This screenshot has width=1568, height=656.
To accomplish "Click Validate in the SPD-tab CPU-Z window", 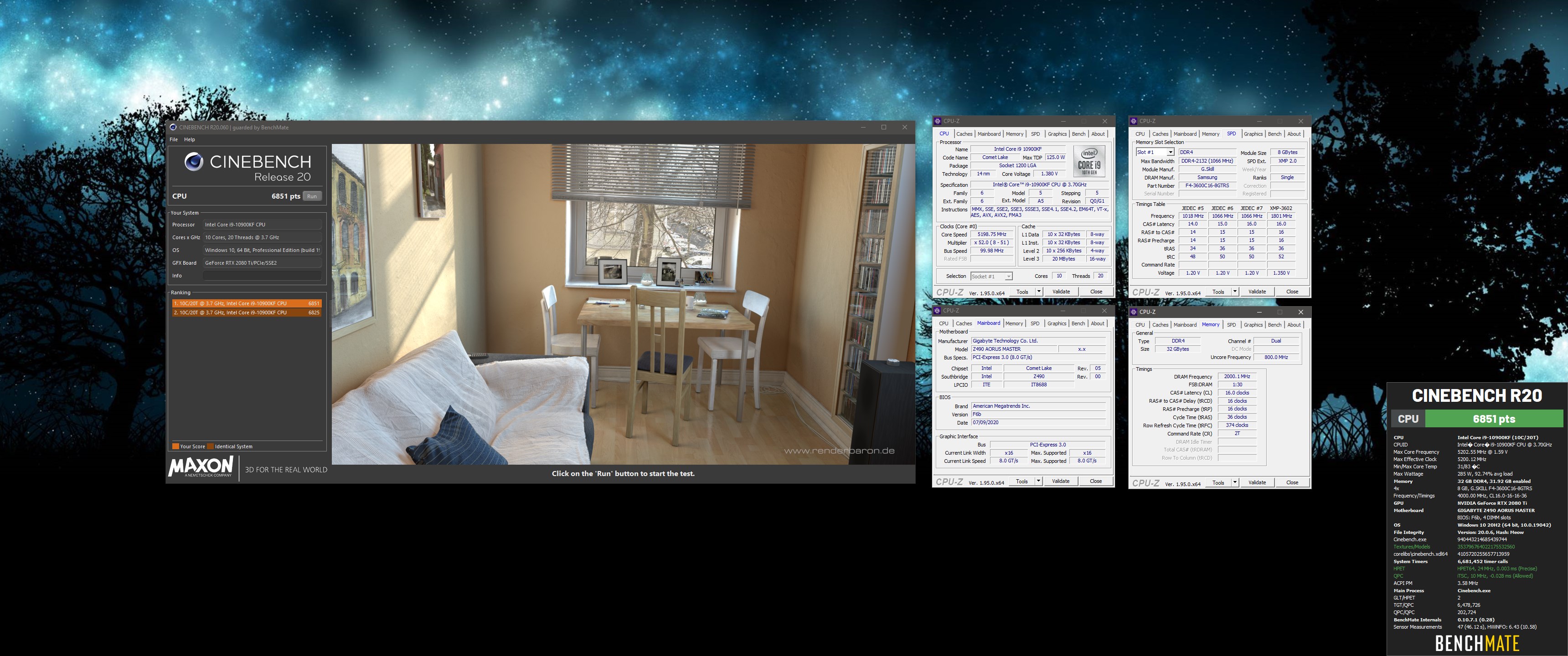I will pos(1257,292).
